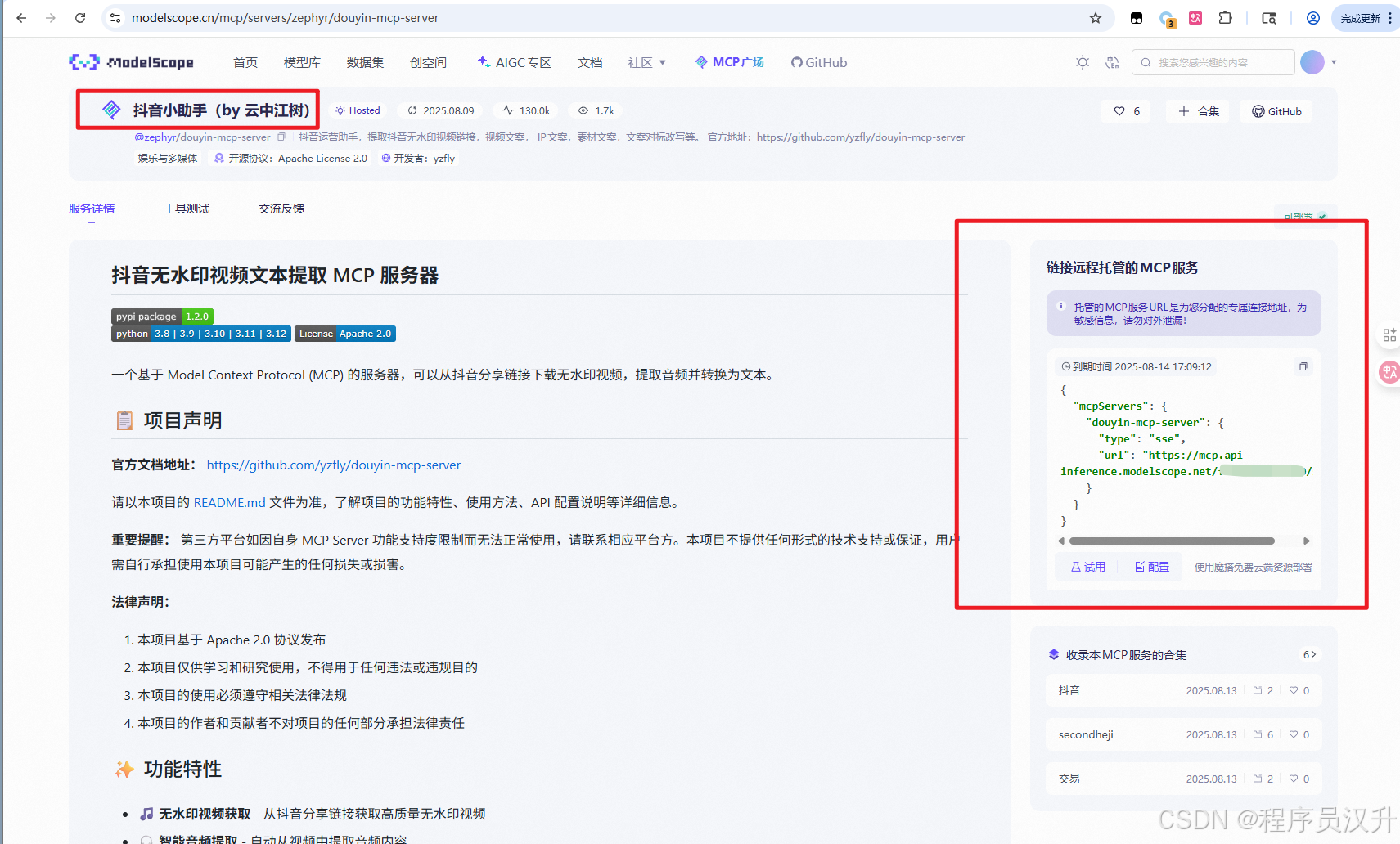Click the 试用 trial button
The height and width of the screenshot is (844, 1400).
click(1088, 567)
